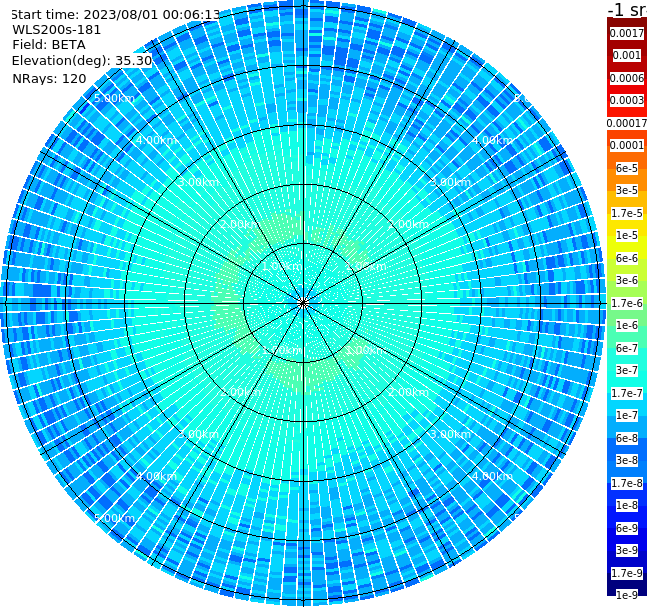Click the 0.00017 color bar tick label
This screenshot has width=647, height=607.
627,123
